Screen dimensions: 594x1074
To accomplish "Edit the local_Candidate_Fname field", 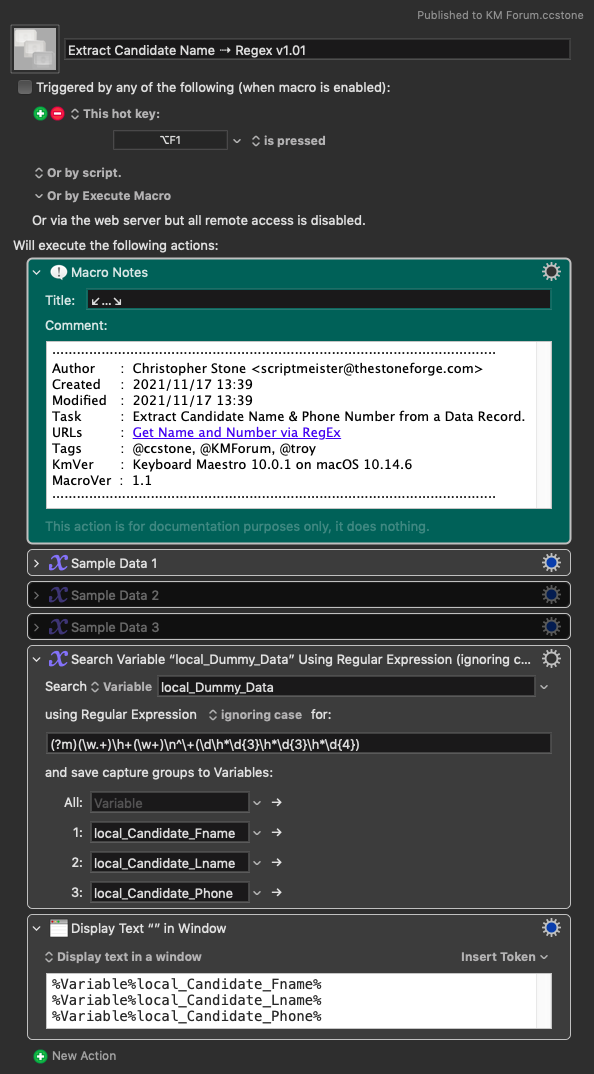I will [x=169, y=833].
